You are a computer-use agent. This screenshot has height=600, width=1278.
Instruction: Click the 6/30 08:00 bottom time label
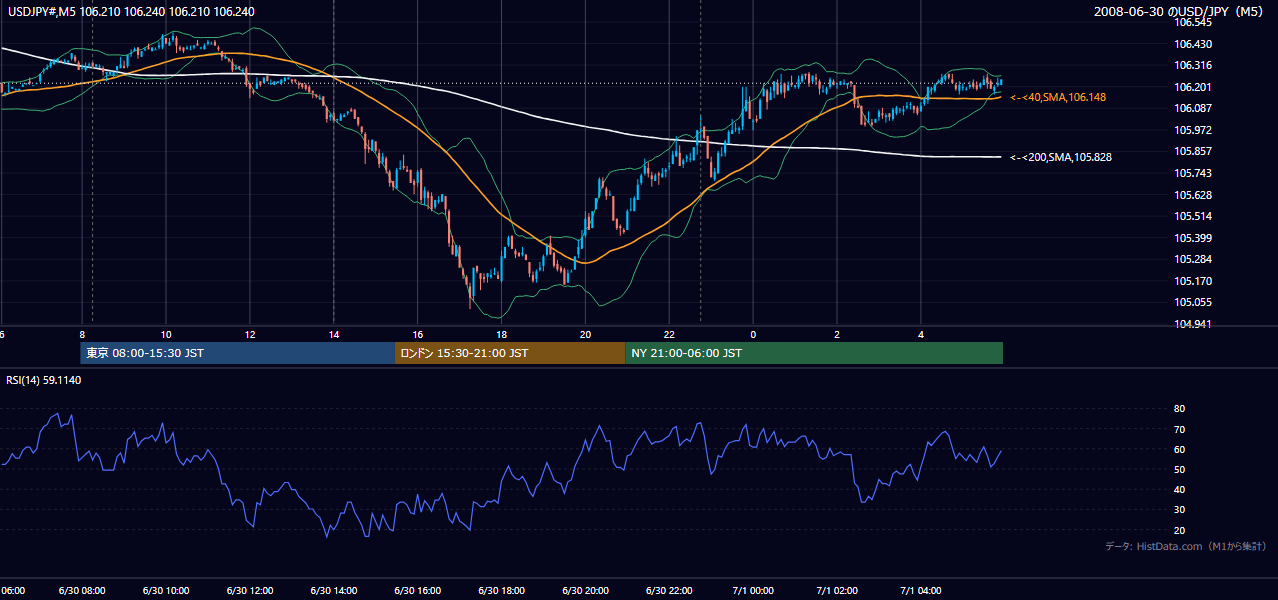click(x=83, y=591)
